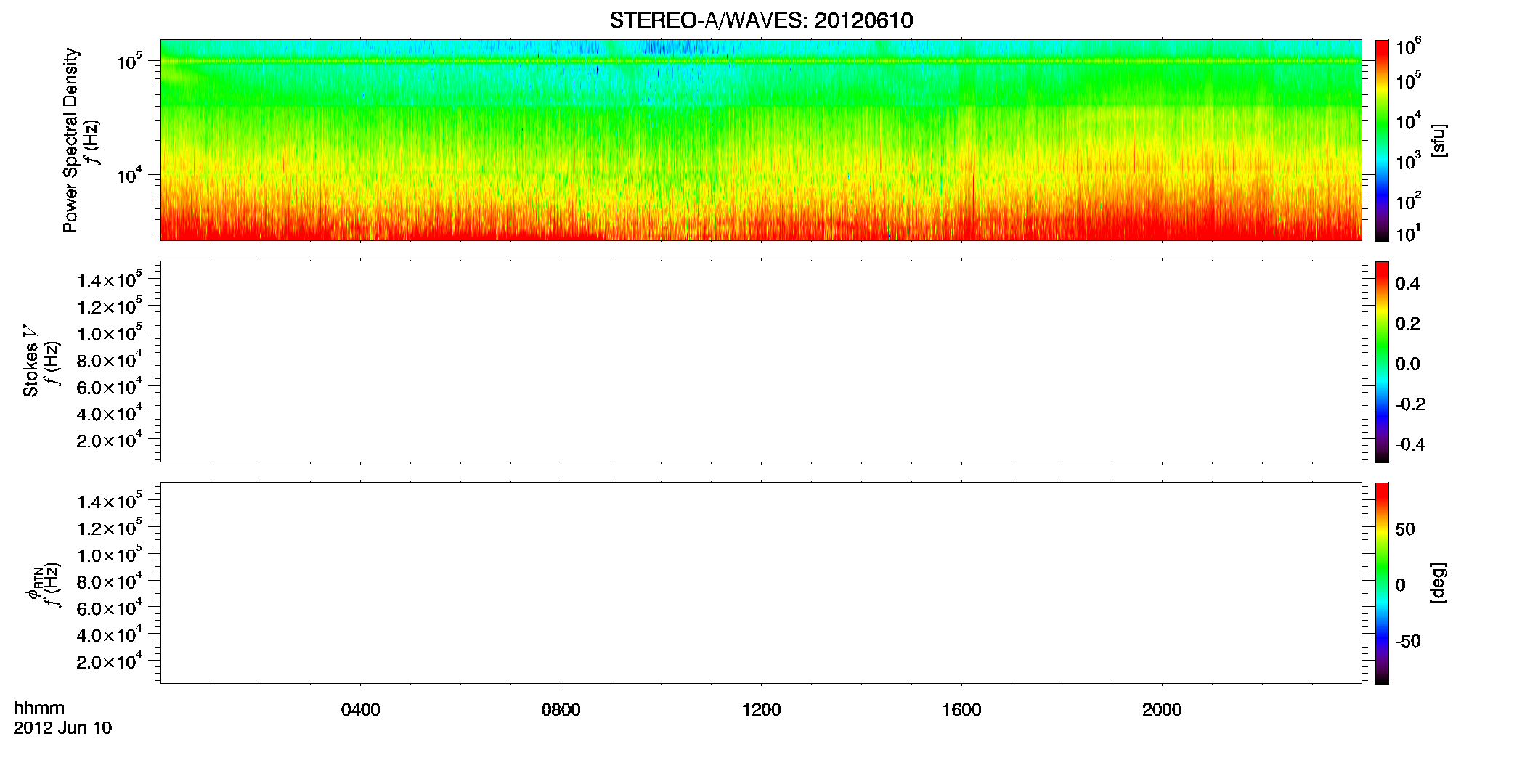Click the STEREO-A/WAVES: 20120610 title
Image resolution: width=1522 pixels, height=784 pixels.
tap(761, 21)
